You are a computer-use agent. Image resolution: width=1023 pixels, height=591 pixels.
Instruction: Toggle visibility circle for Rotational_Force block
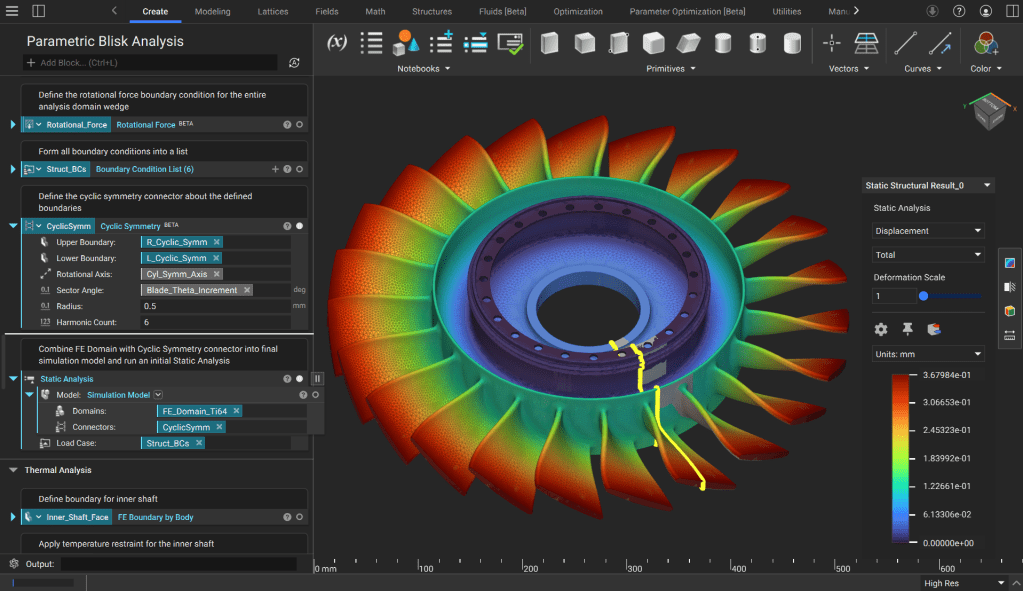click(299, 125)
